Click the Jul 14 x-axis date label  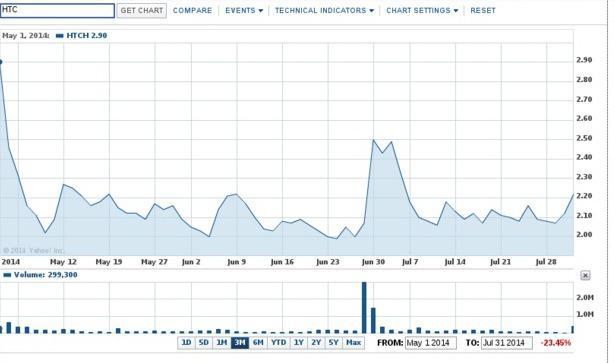(455, 262)
